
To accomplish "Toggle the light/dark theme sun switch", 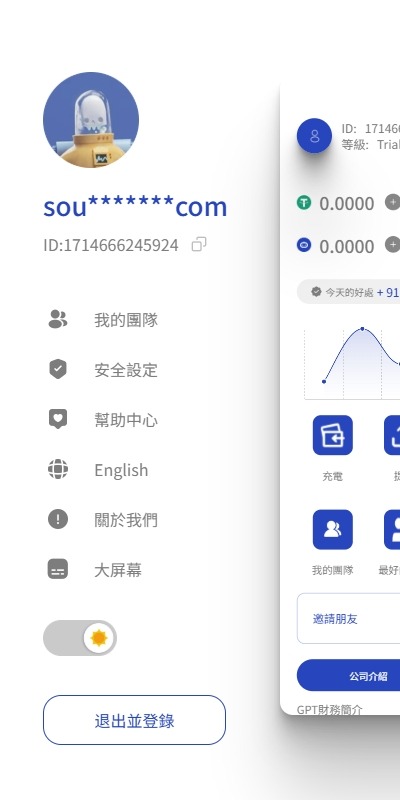I will tap(80, 638).
